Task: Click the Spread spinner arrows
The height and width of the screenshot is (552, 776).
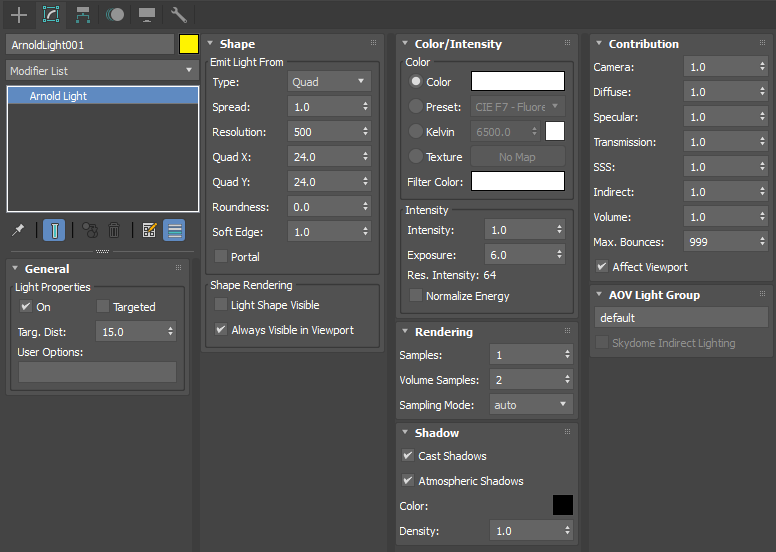Action: (365, 106)
